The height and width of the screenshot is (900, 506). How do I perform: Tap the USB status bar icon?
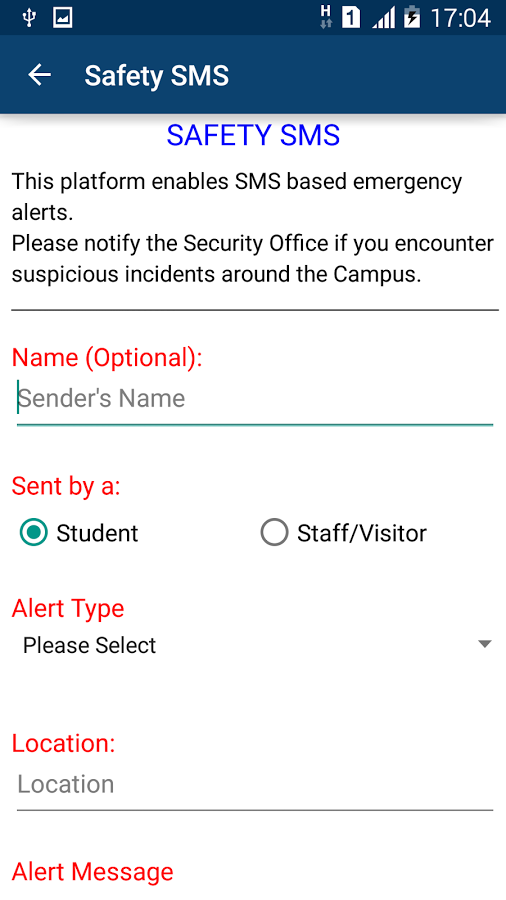coord(28,18)
